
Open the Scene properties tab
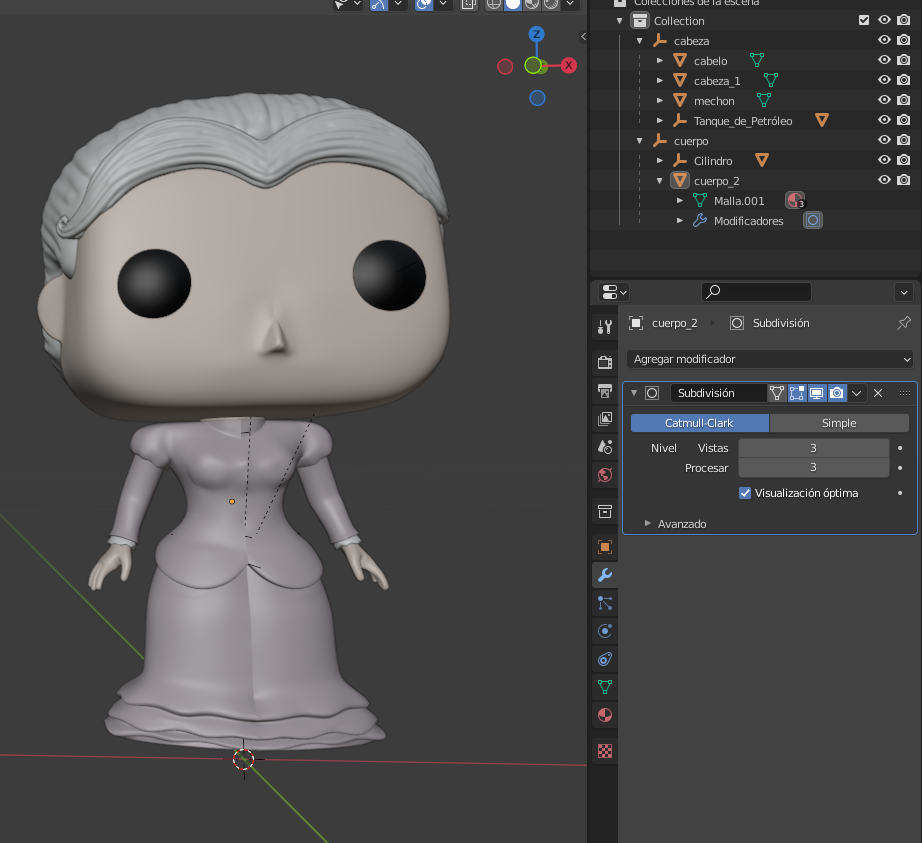604,447
